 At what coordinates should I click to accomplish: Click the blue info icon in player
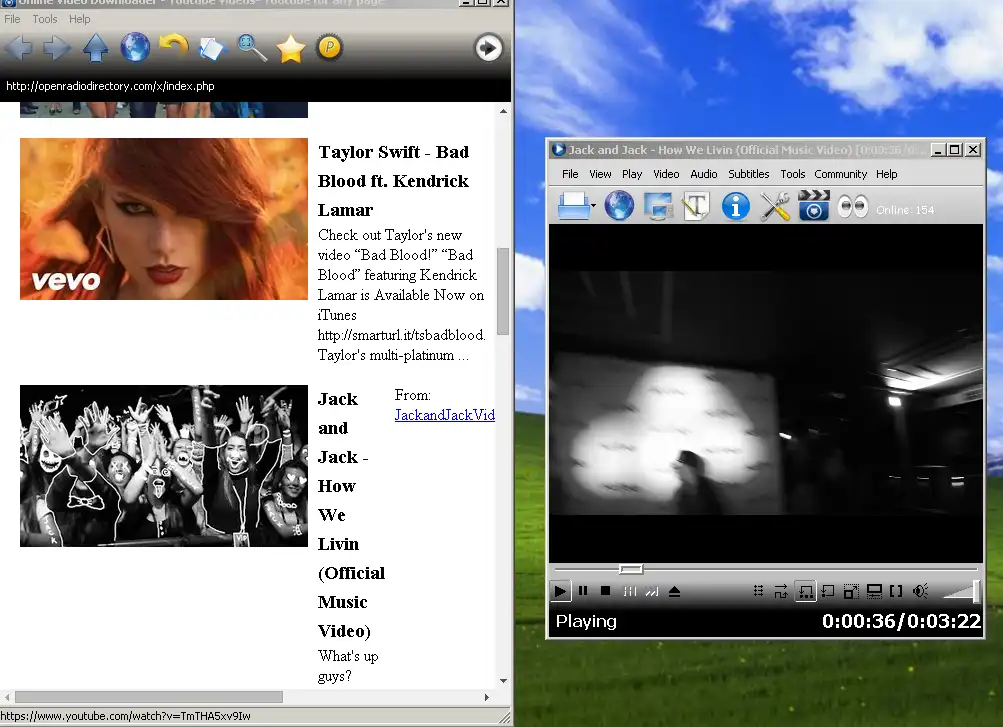point(736,207)
